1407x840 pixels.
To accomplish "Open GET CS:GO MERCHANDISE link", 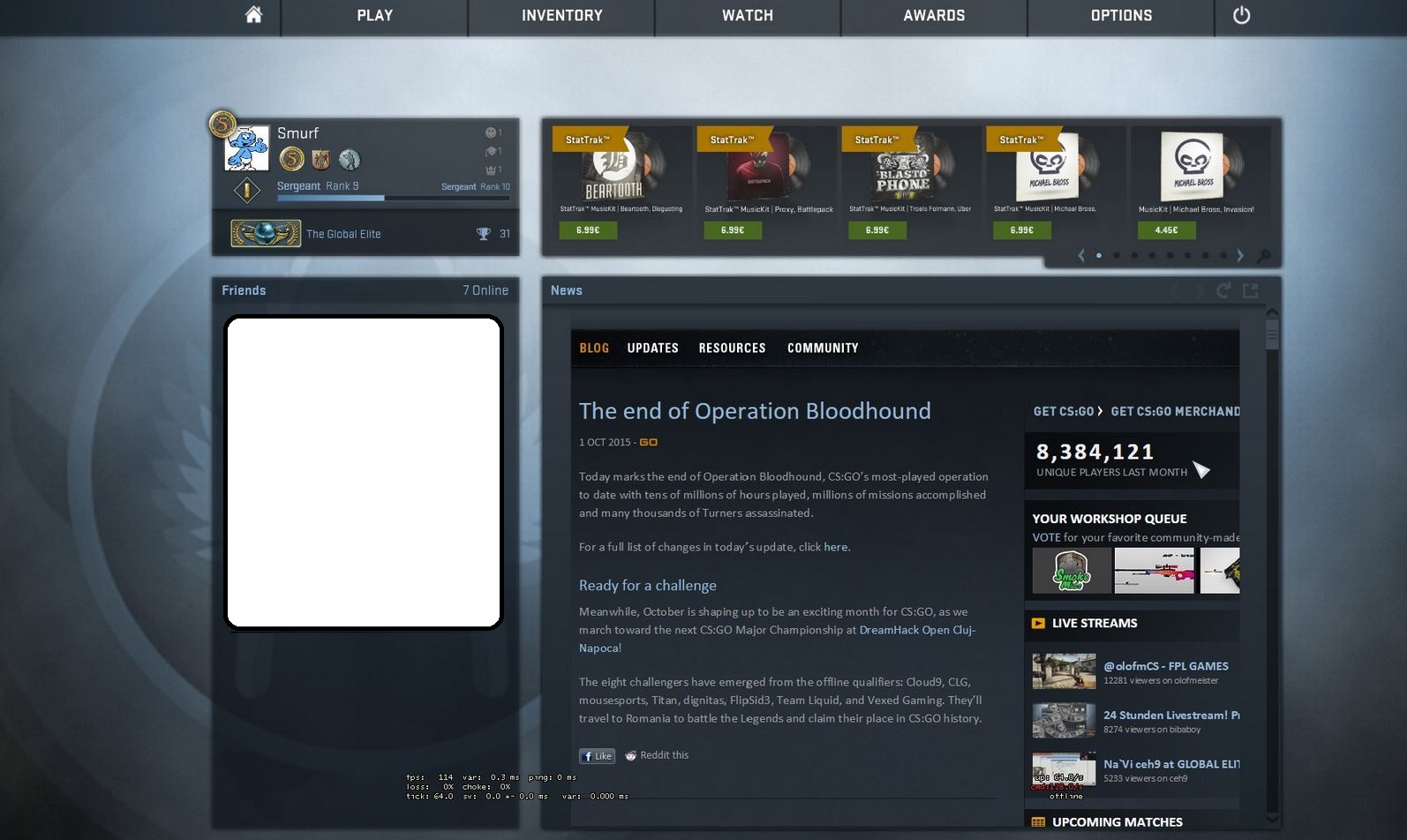I will pyautogui.click(x=1175, y=411).
